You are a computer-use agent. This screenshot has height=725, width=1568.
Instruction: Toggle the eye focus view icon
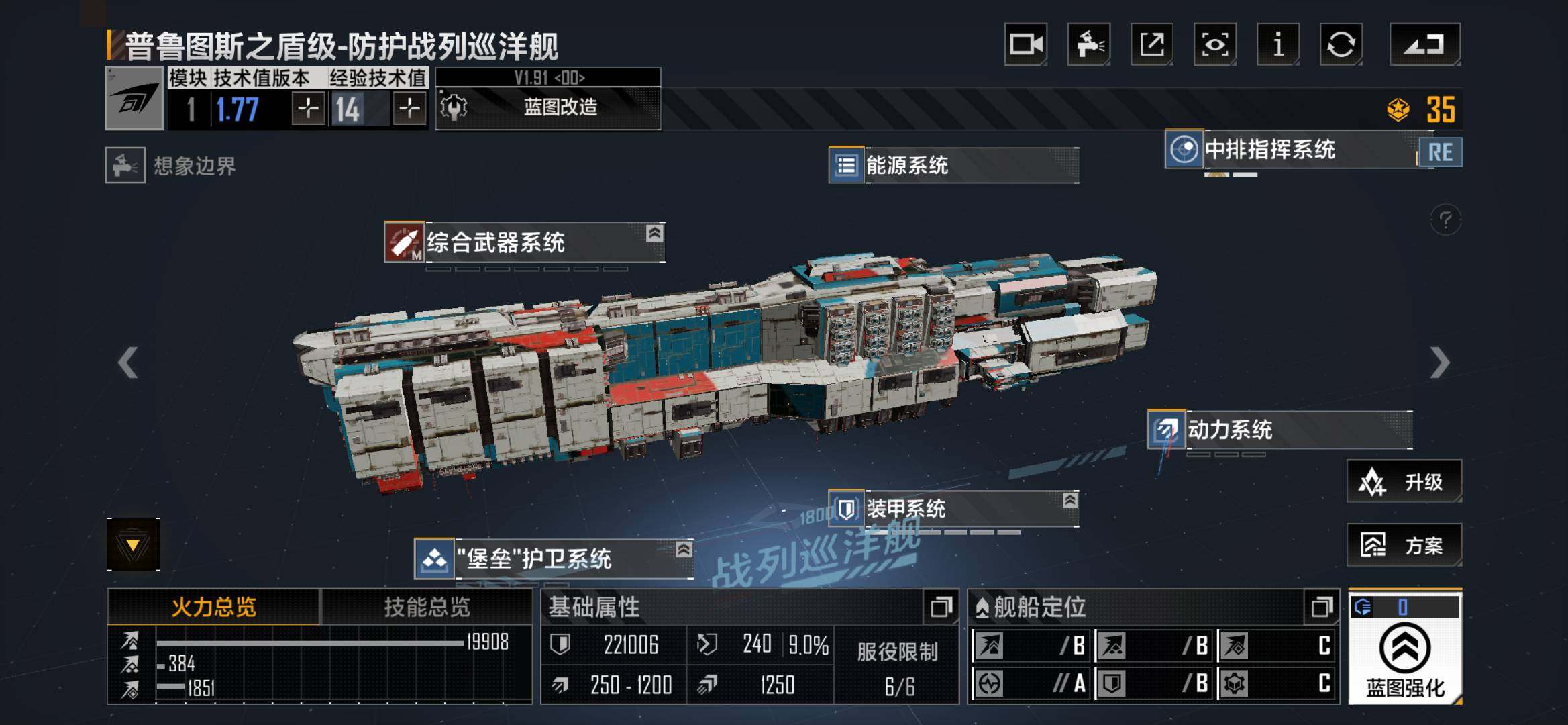point(1214,44)
